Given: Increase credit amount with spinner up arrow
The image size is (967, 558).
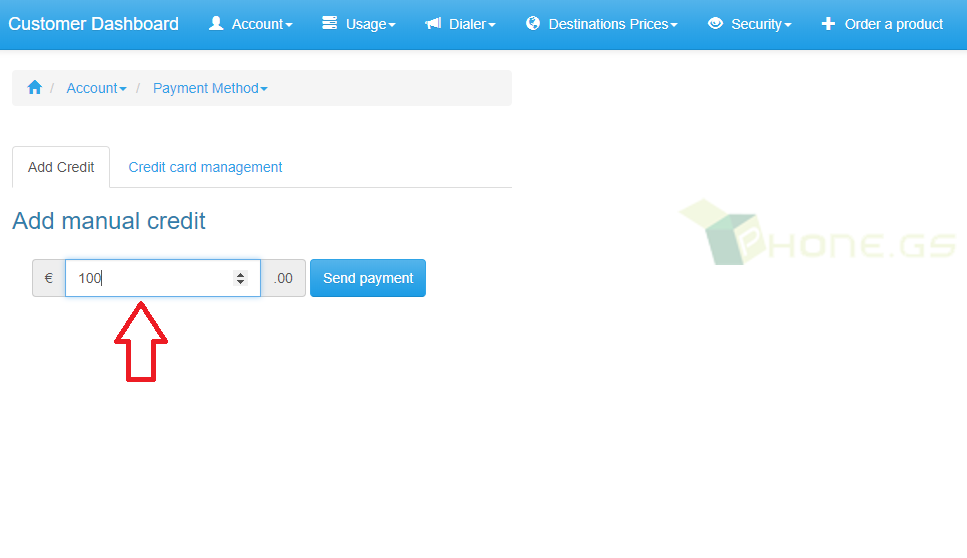Looking at the screenshot, I should click(x=241, y=274).
